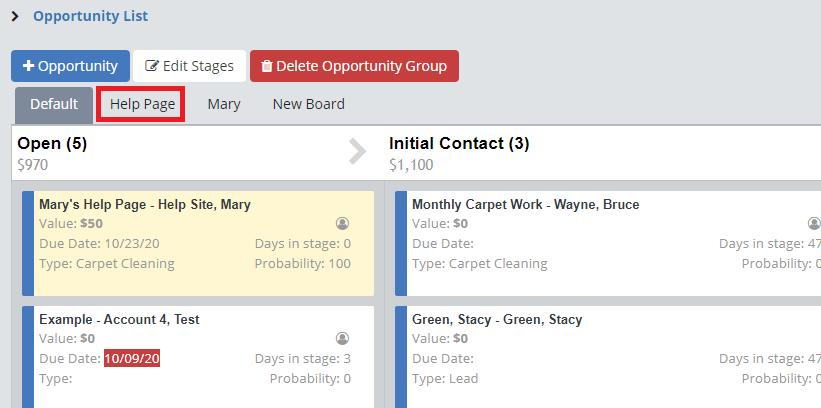Click the overdue 10/09/20 due date

coord(132,358)
